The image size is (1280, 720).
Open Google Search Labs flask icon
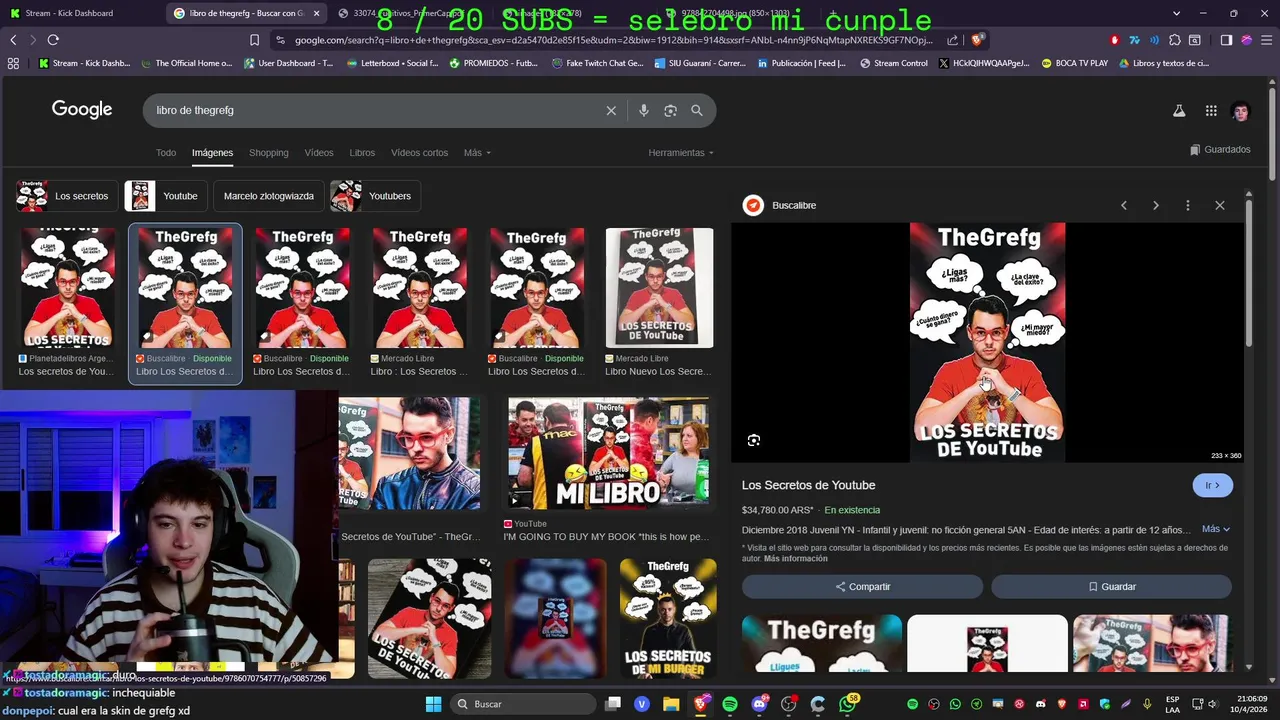point(1179,111)
